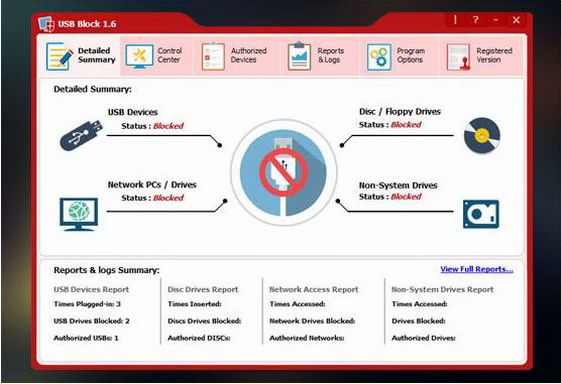Click the Authorized Drives entry

click(x=423, y=338)
